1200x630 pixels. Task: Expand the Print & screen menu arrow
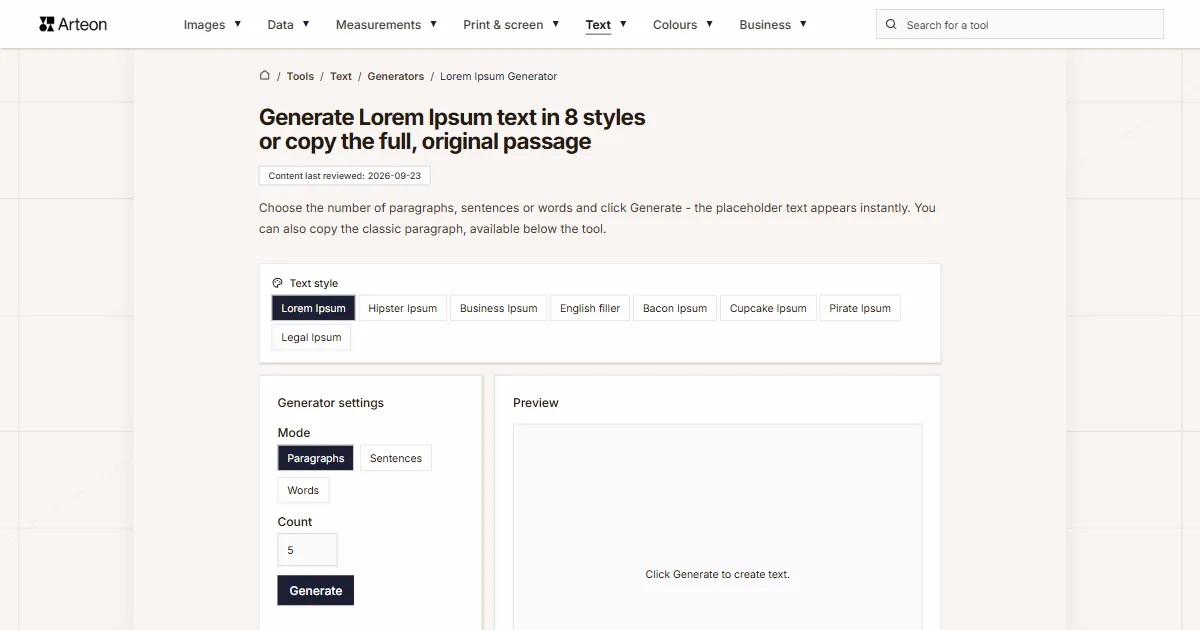pyautogui.click(x=556, y=24)
